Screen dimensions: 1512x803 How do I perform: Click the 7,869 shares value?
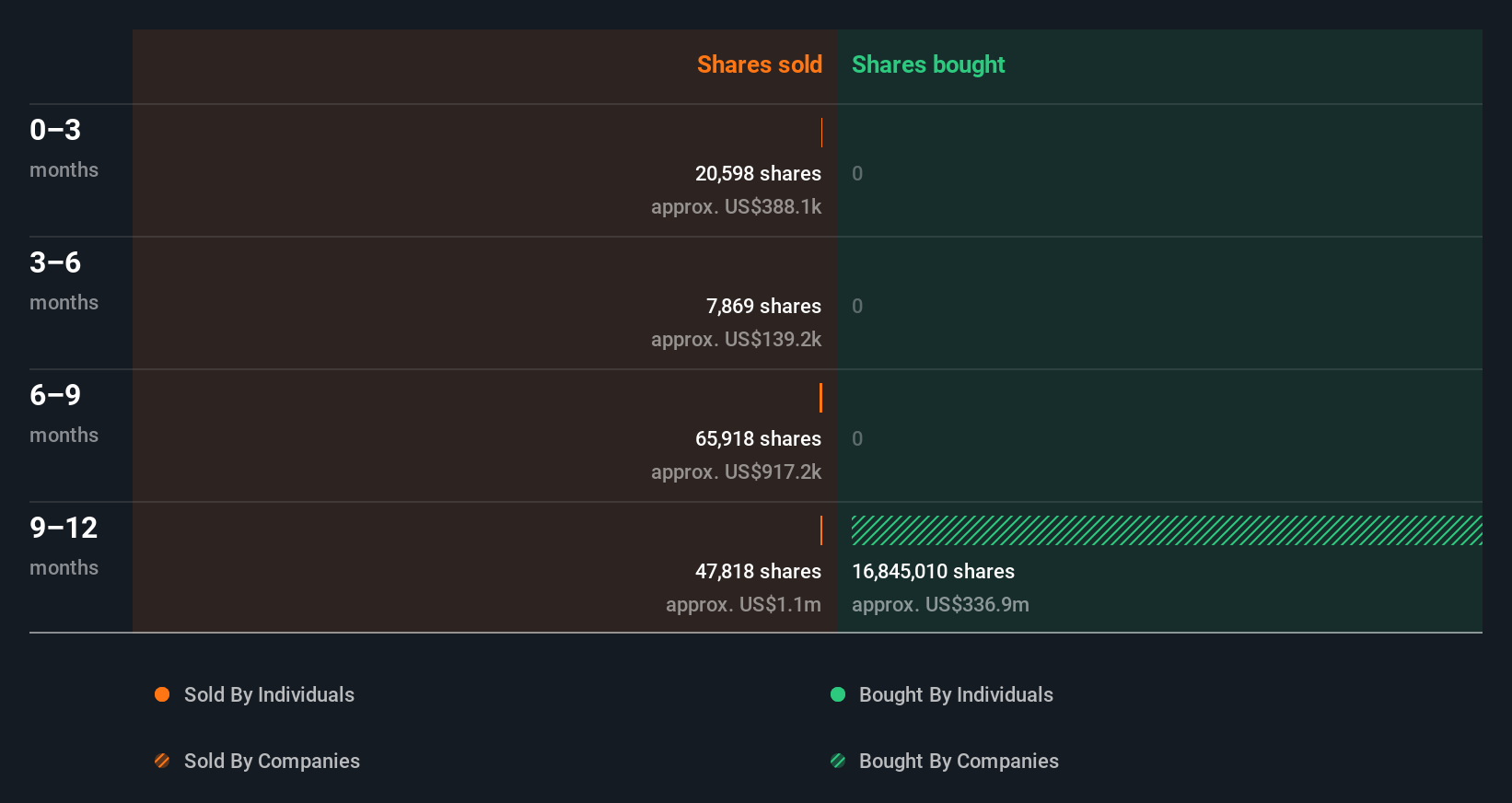point(763,306)
